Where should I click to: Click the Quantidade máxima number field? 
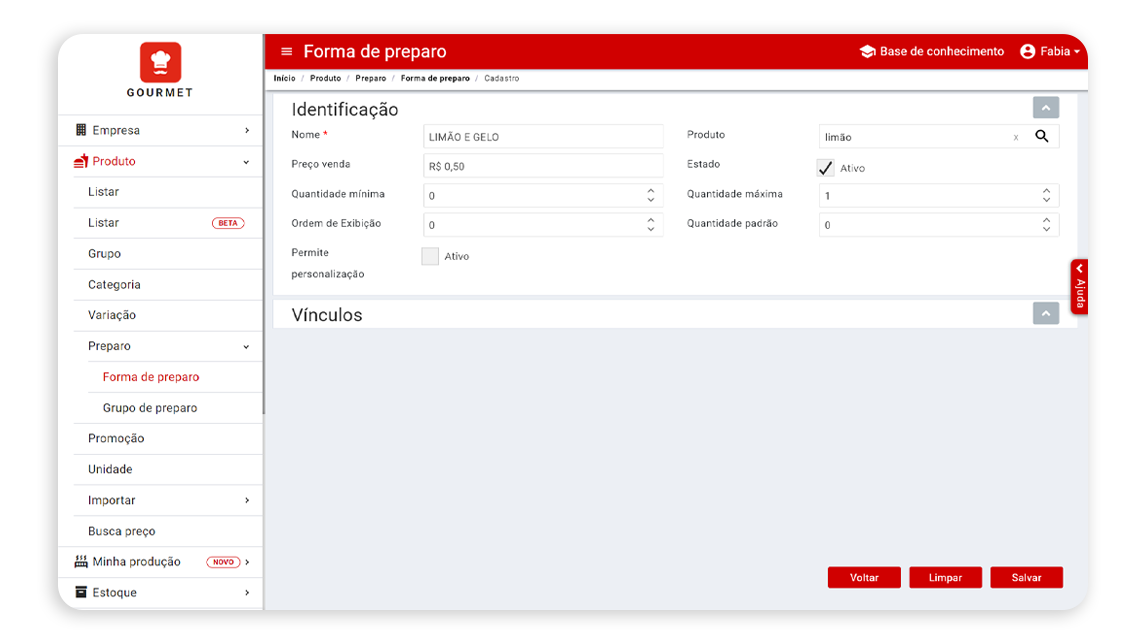tap(939, 195)
